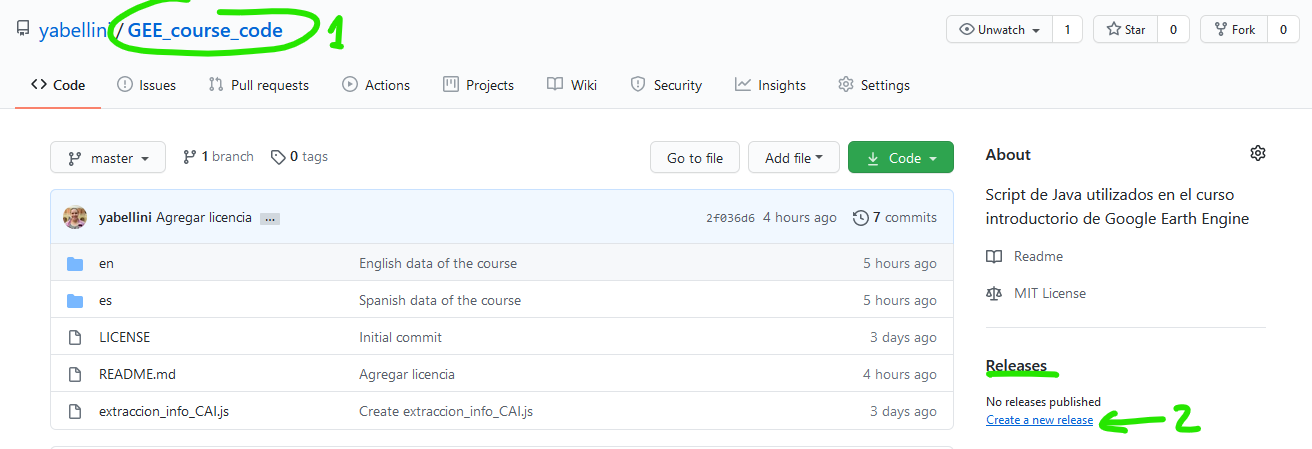Screen dimensions: 1312x449
Task: Open the Actions tab
Action: [376, 85]
